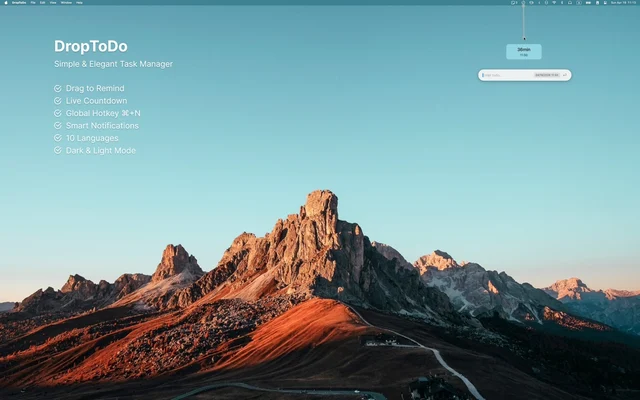Click the "Smart Notifications" feature line

pos(96,126)
